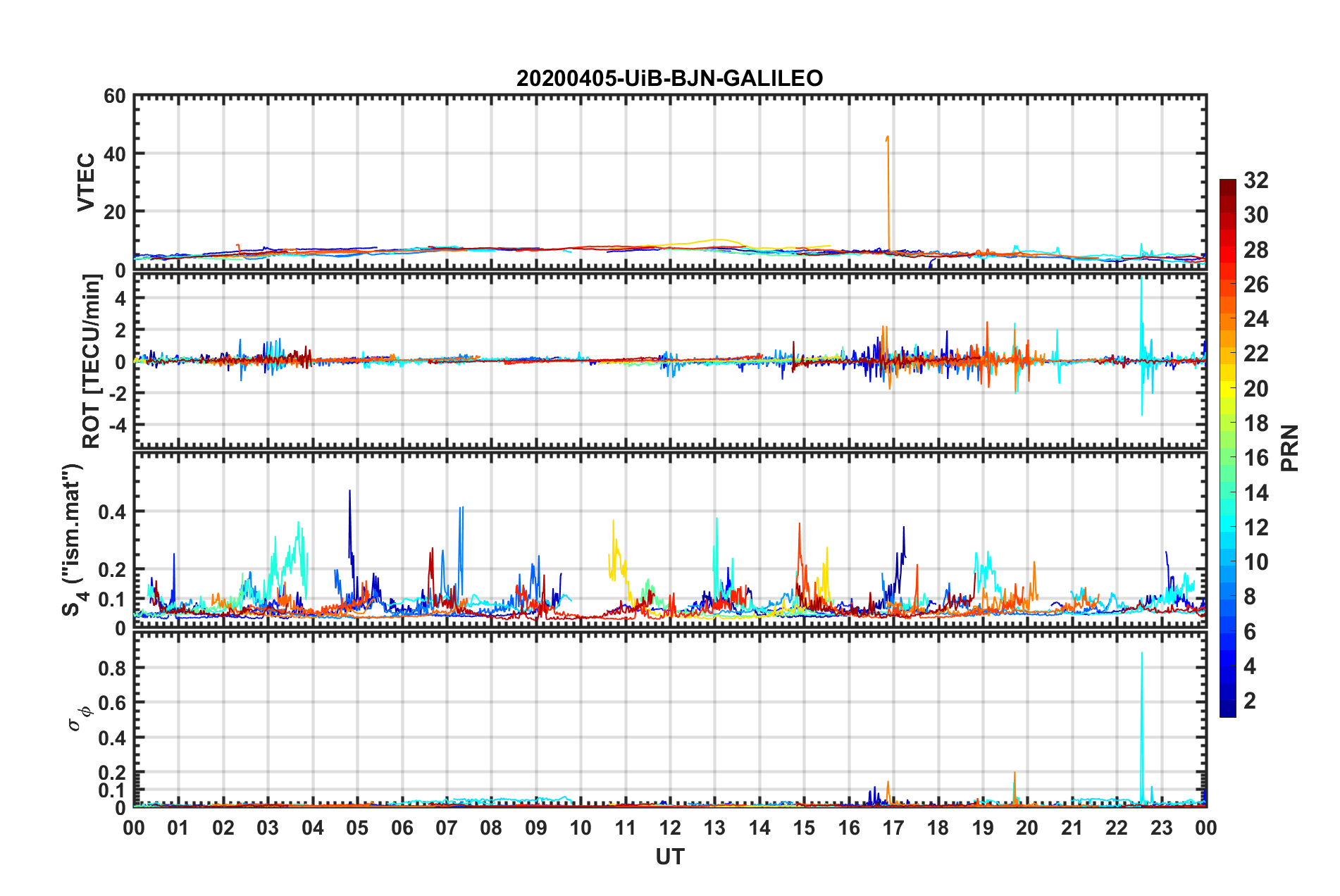The image size is (1340, 896).
Task: Click the UT axis tick label 17
Action: 893,828
